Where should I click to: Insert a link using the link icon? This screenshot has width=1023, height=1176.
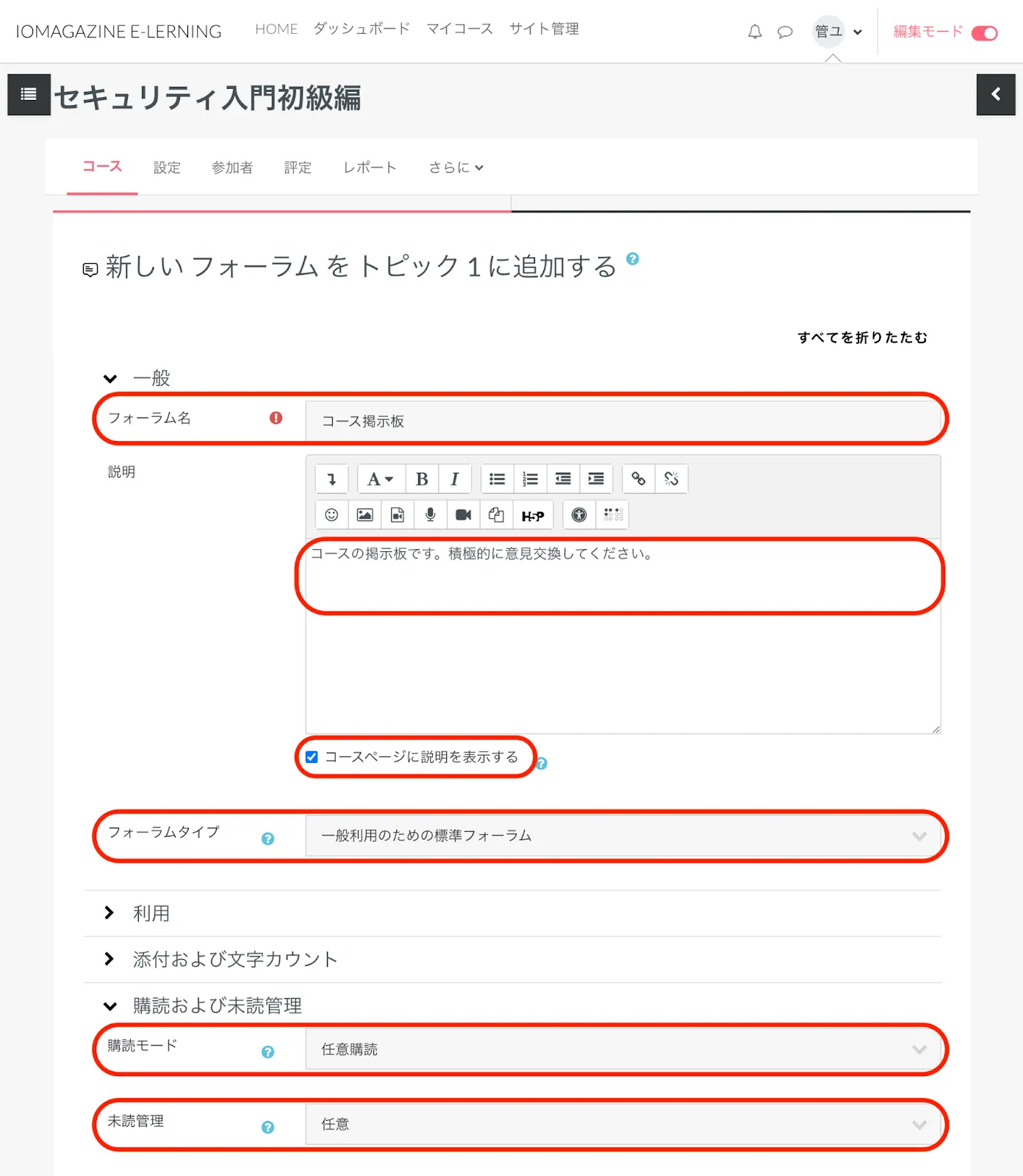[638, 479]
